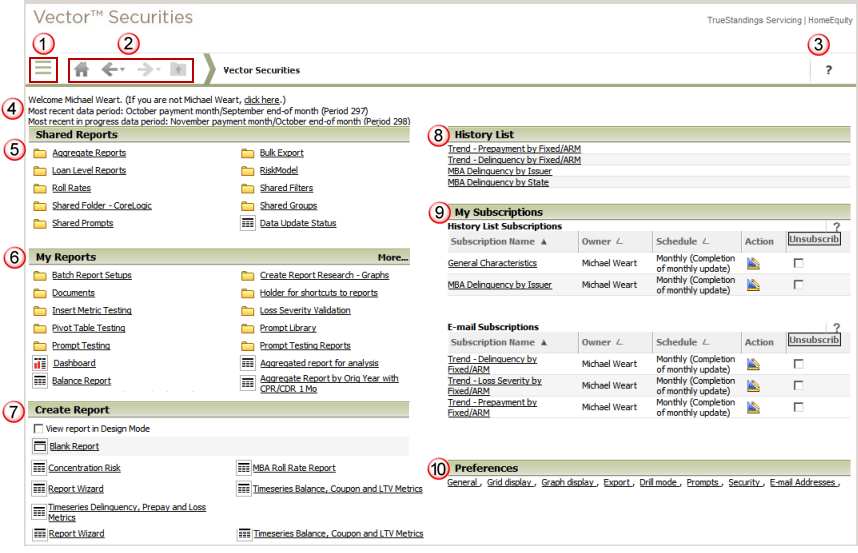Click the up-one-level folder icon

[x=178, y=69]
